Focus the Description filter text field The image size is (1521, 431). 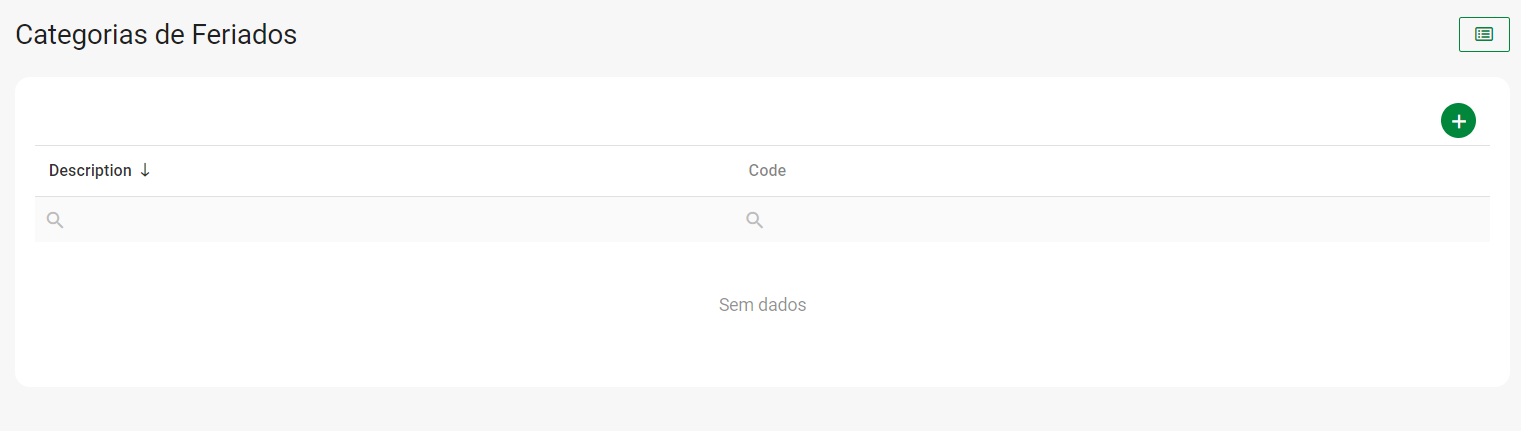[x=400, y=220]
